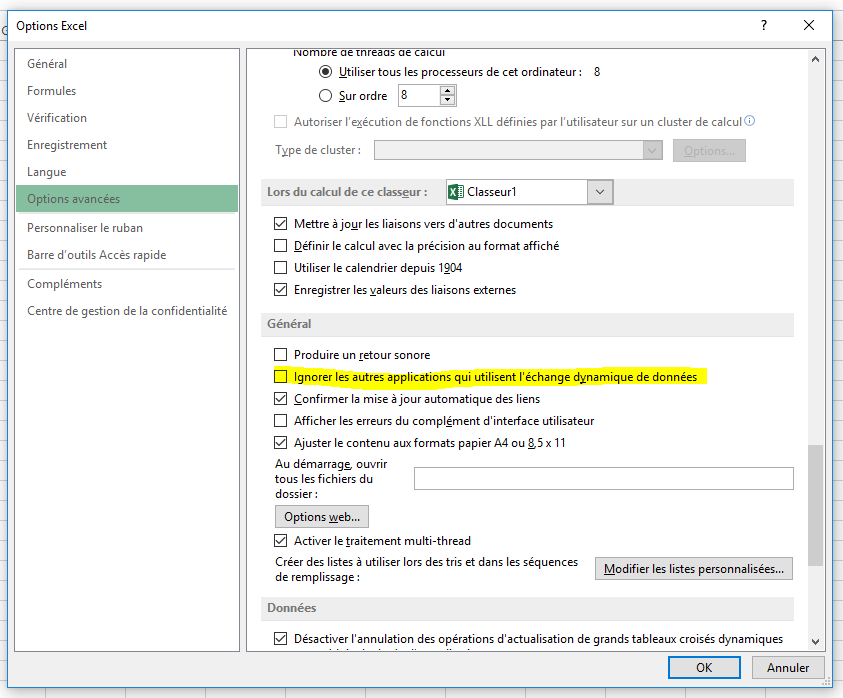Click the vertical scrollbar thumb

815,505
